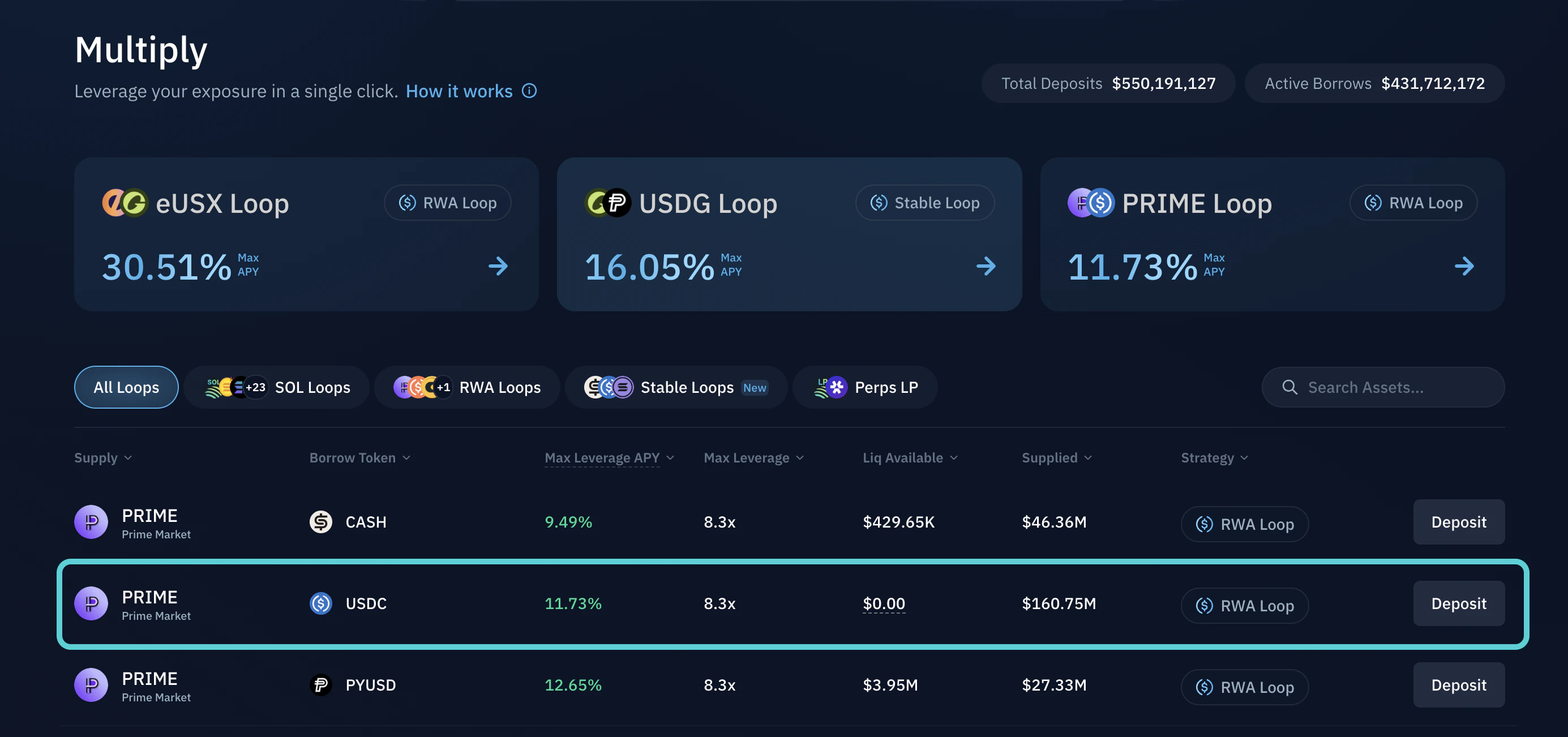Image resolution: width=1568 pixels, height=737 pixels.
Task: Click the RWA Loop dollar icon in the USDC row
Action: [1205, 606]
